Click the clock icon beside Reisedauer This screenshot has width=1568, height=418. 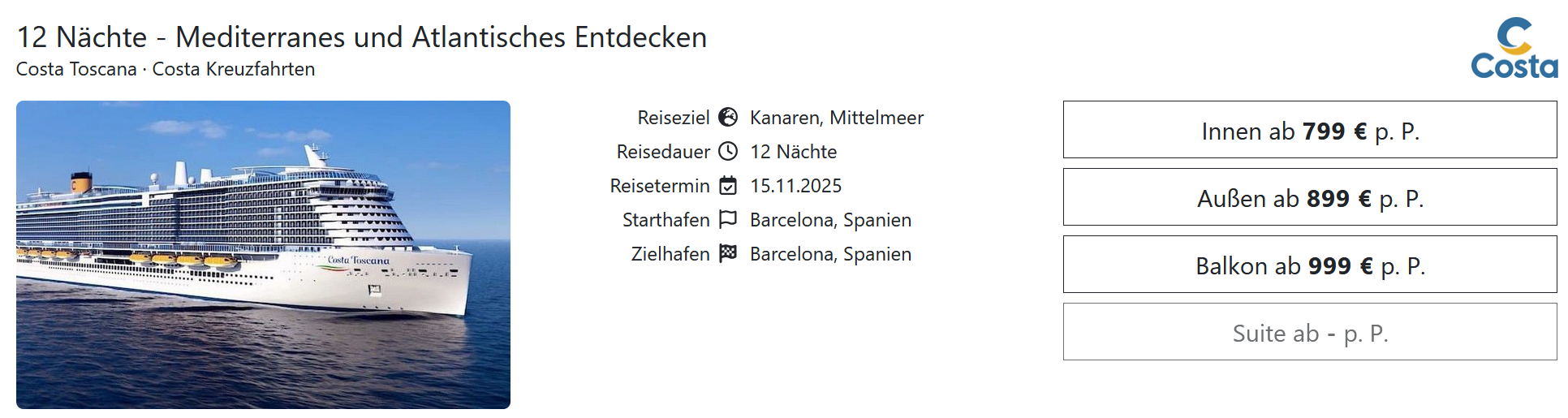(x=728, y=152)
